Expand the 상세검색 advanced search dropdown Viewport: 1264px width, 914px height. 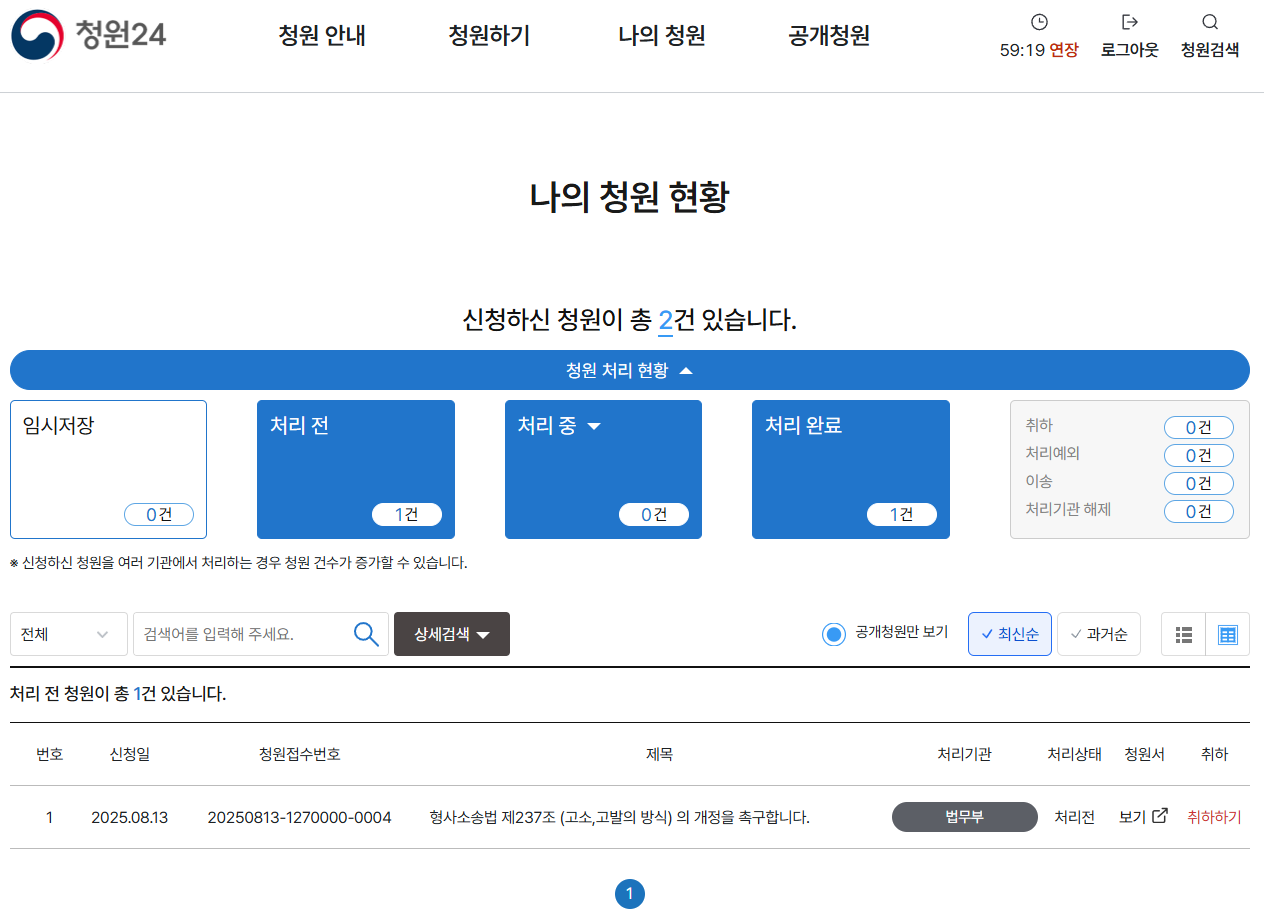pos(451,633)
